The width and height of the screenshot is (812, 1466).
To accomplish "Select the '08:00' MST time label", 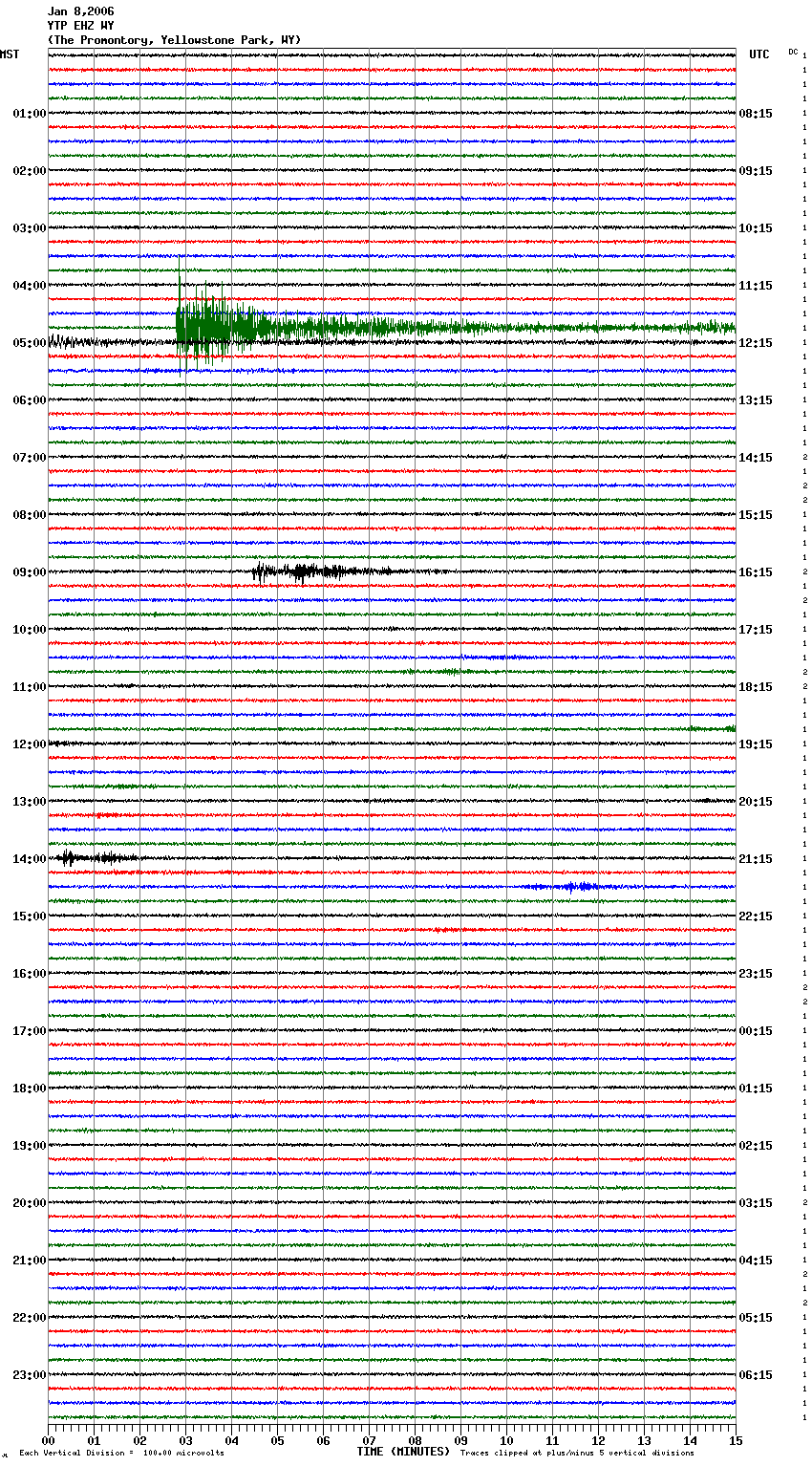I will 29,515.
